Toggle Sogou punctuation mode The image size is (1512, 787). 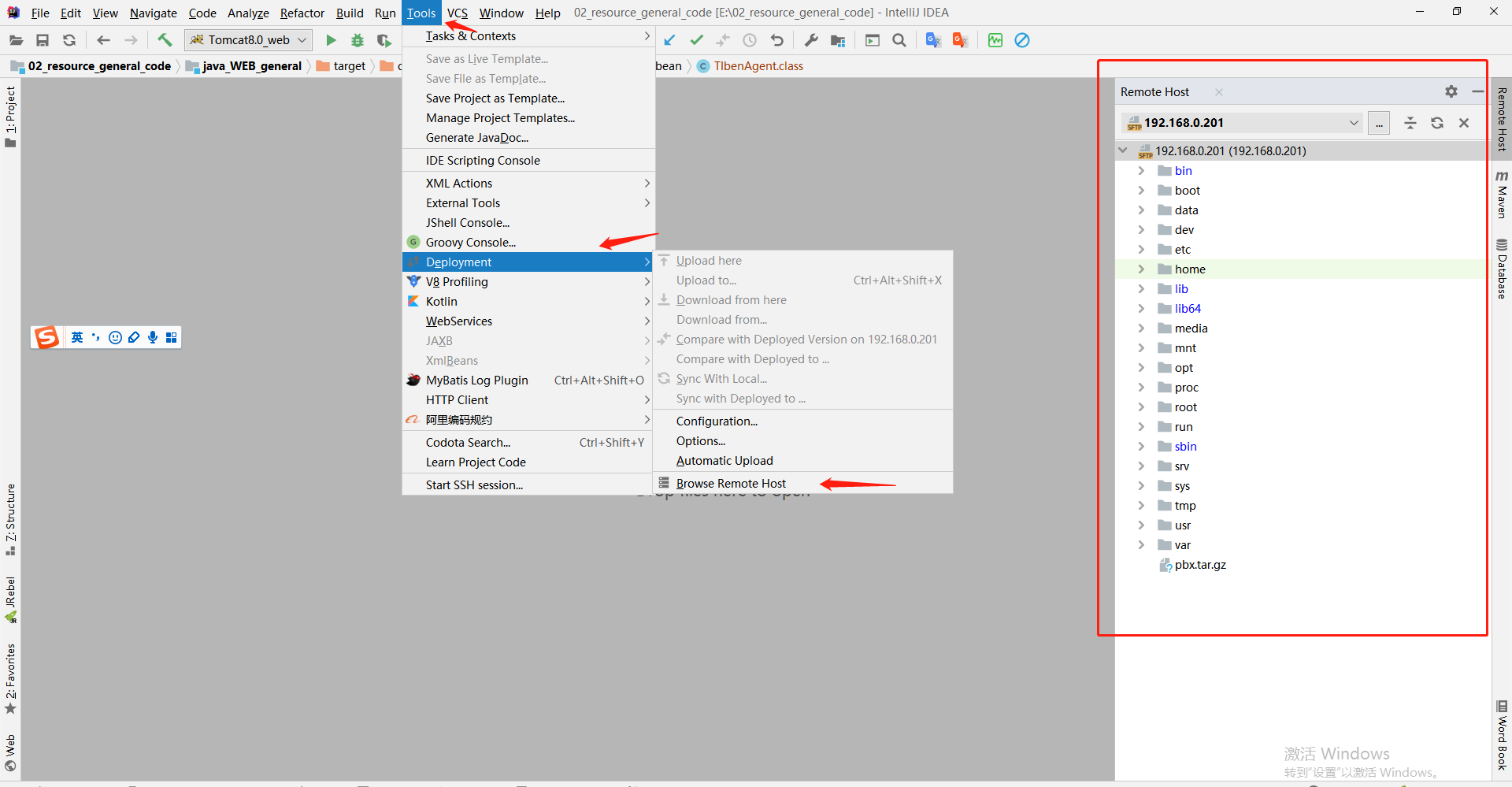pyautogui.click(x=96, y=337)
